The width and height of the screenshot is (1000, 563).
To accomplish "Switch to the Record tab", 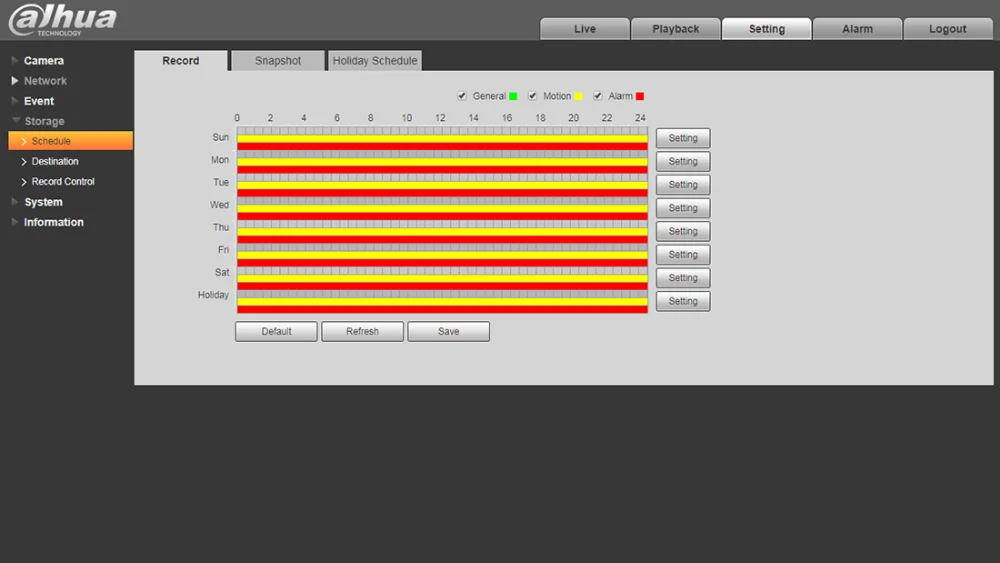I will [x=180, y=61].
